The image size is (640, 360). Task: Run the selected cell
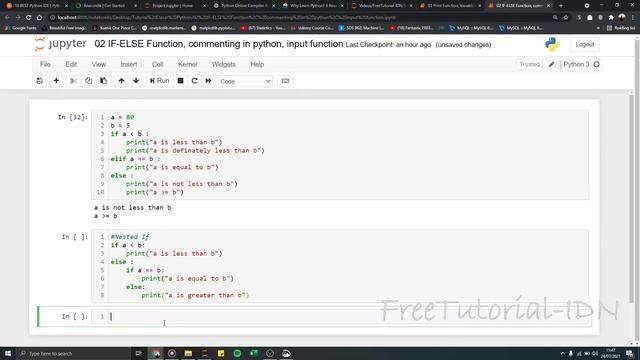pyautogui.click(x=159, y=81)
